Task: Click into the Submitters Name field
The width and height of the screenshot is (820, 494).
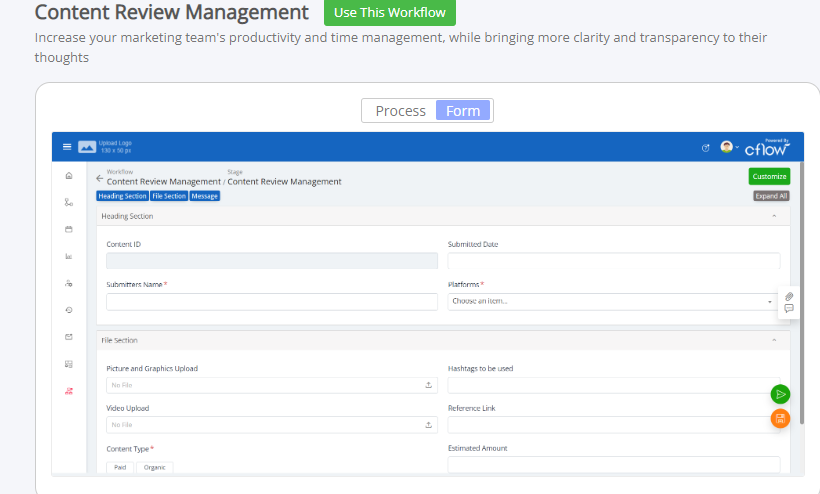Action: (272, 302)
